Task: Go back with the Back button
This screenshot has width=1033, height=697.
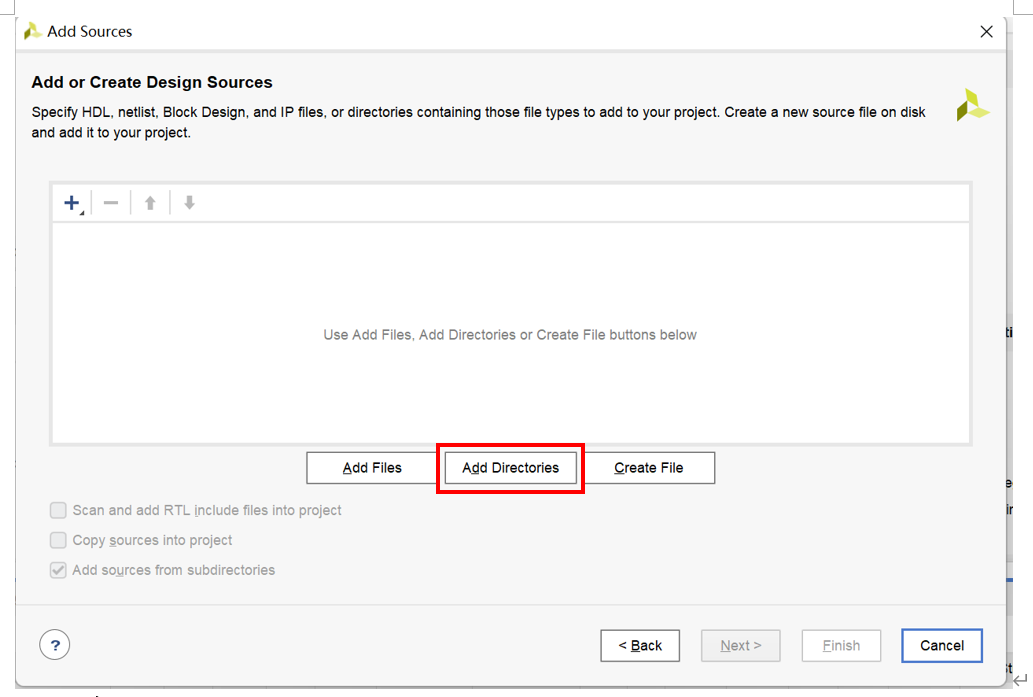Action: point(640,645)
